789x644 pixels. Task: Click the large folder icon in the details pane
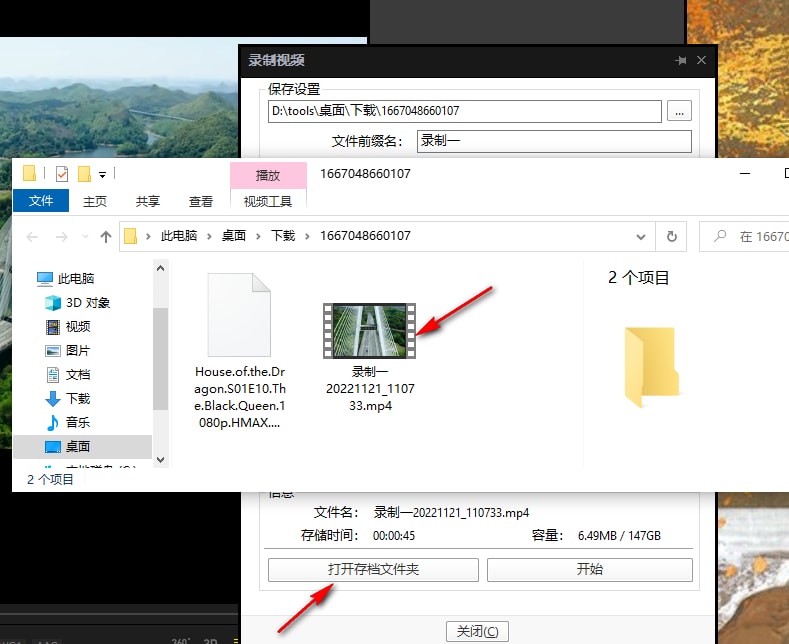click(652, 367)
